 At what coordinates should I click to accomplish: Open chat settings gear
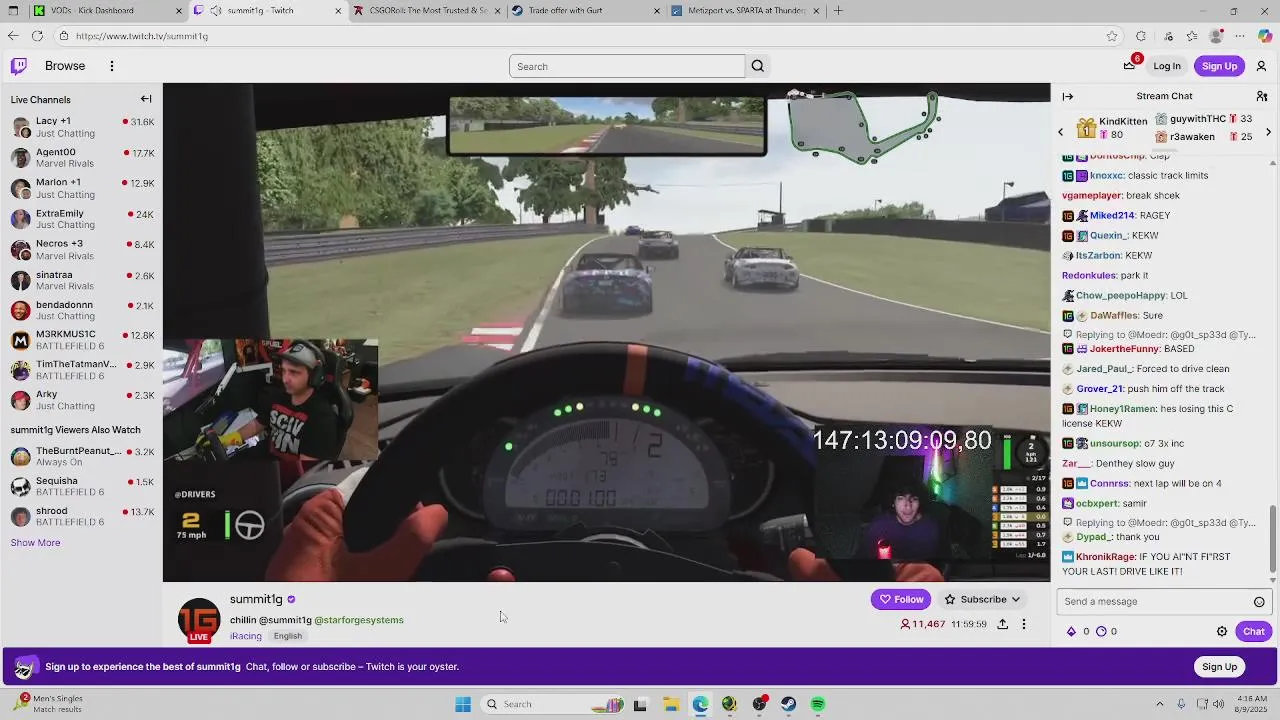coord(1222,632)
